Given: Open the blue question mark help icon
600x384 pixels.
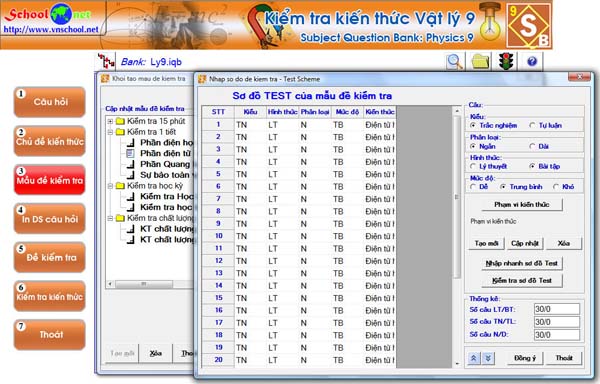Looking at the screenshot, I should tap(532, 61).
